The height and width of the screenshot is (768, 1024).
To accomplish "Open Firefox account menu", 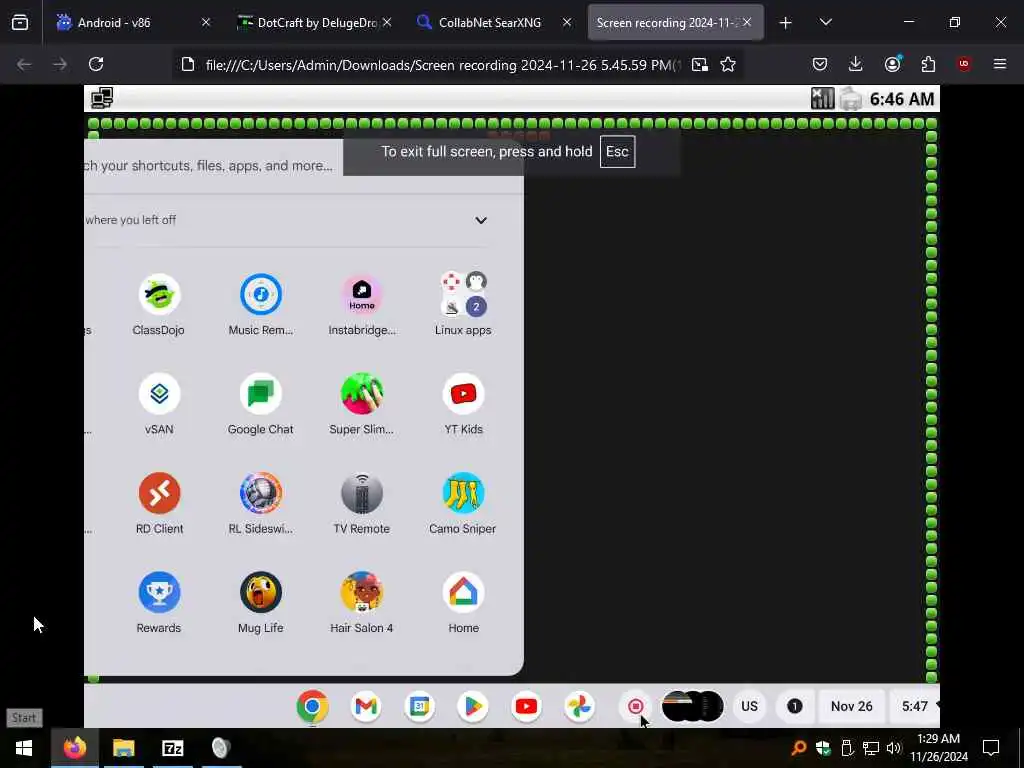I will click(892, 64).
